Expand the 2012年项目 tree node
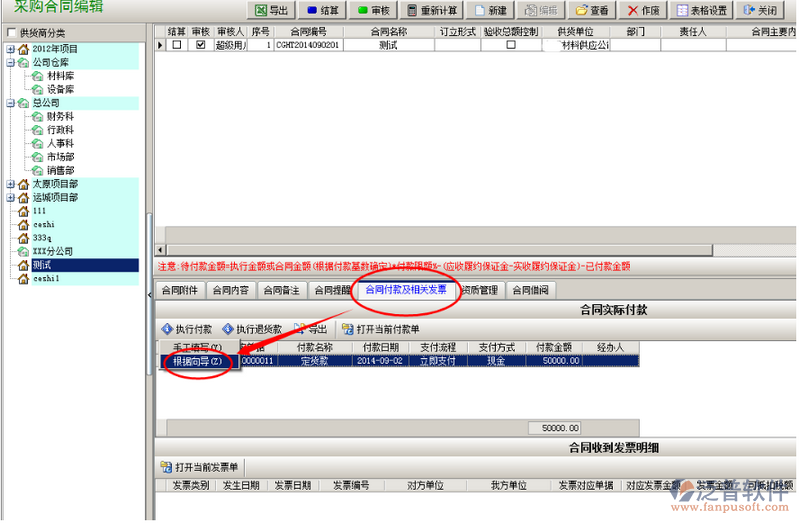The width and height of the screenshot is (799, 523). 10,49
